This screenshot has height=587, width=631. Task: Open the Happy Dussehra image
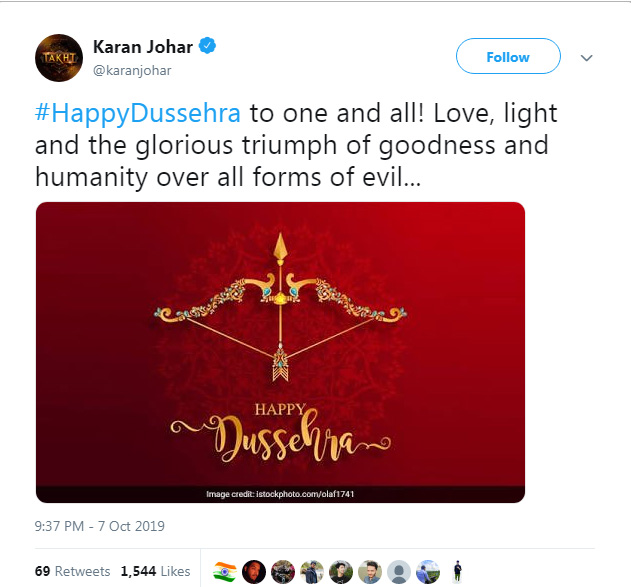(x=280, y=352)
